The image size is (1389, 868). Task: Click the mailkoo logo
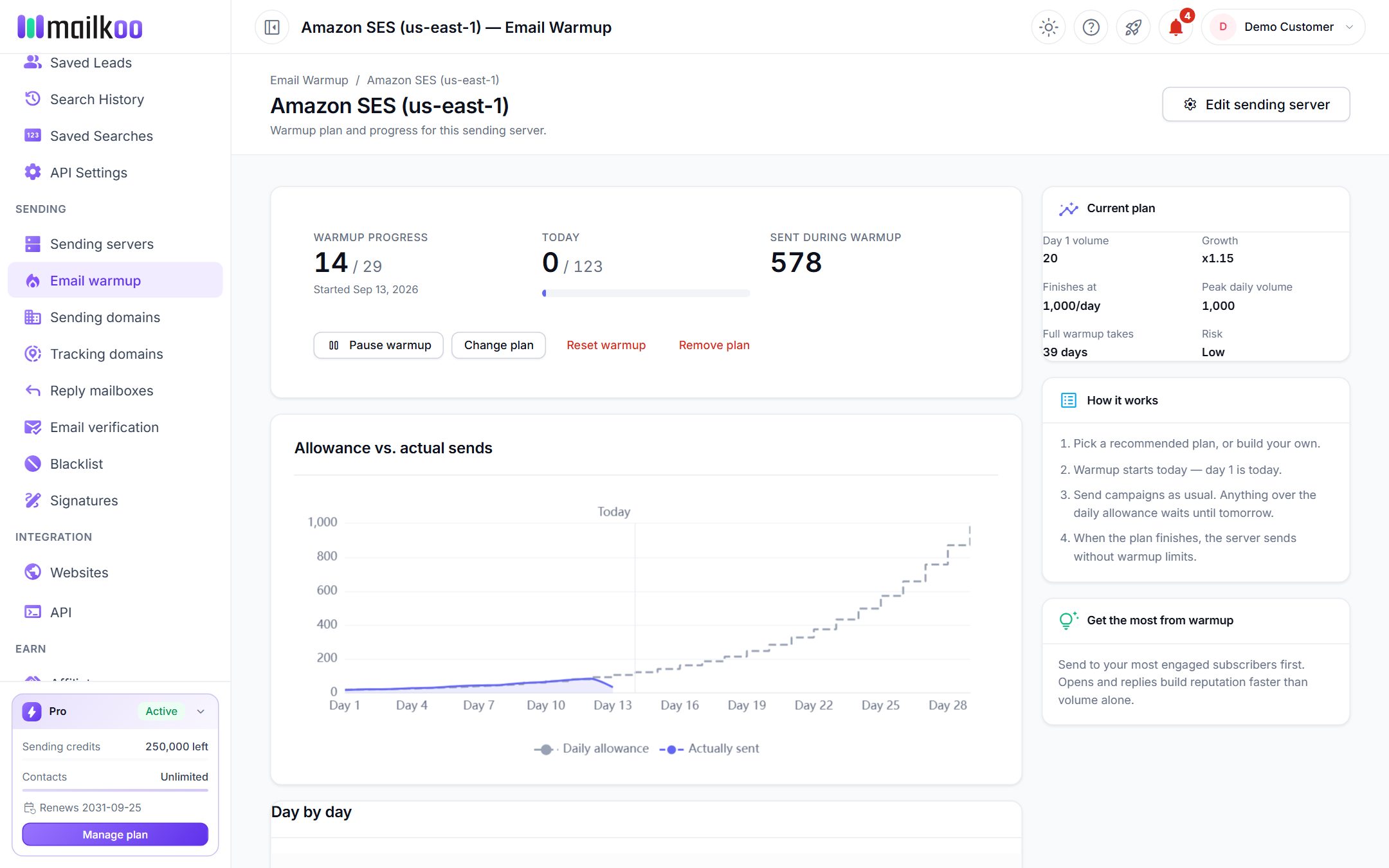pyautogui.click(x=80, y=27)
